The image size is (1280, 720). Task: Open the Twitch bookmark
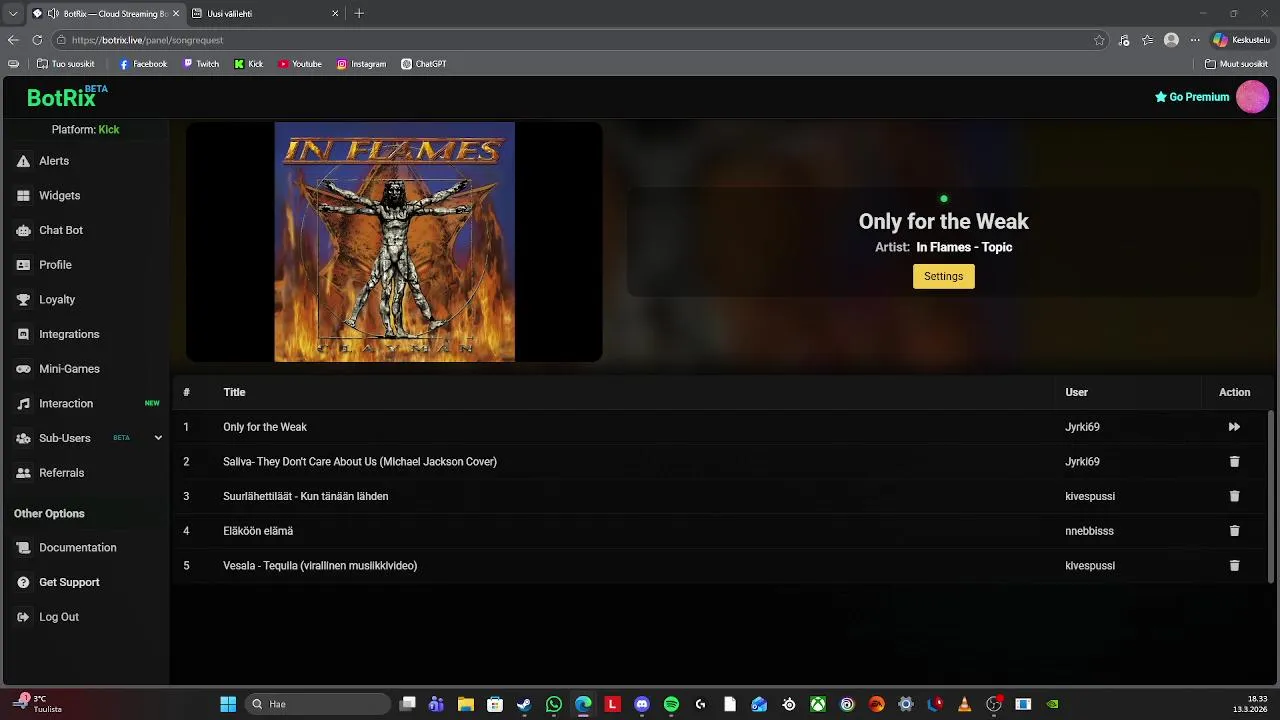tap(201, 64)
